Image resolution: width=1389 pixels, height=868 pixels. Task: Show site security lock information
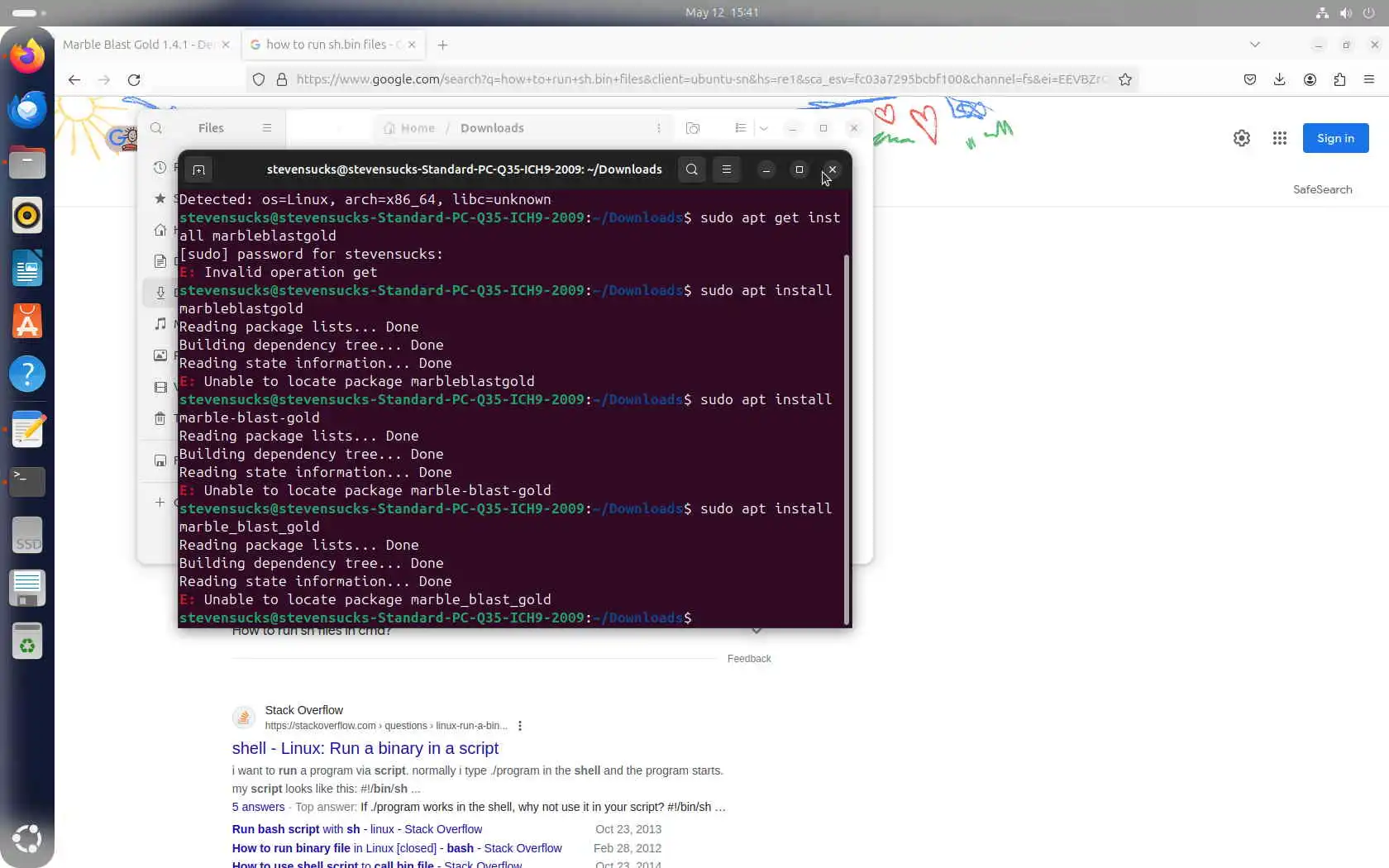(x=282, y=79)
